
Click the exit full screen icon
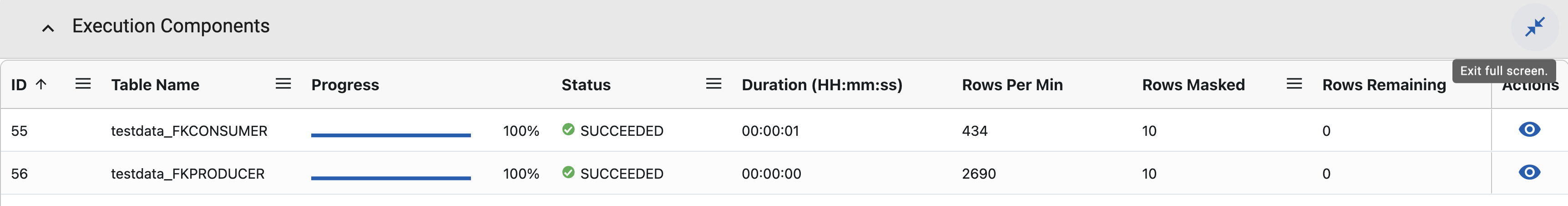pos(1534,27)
